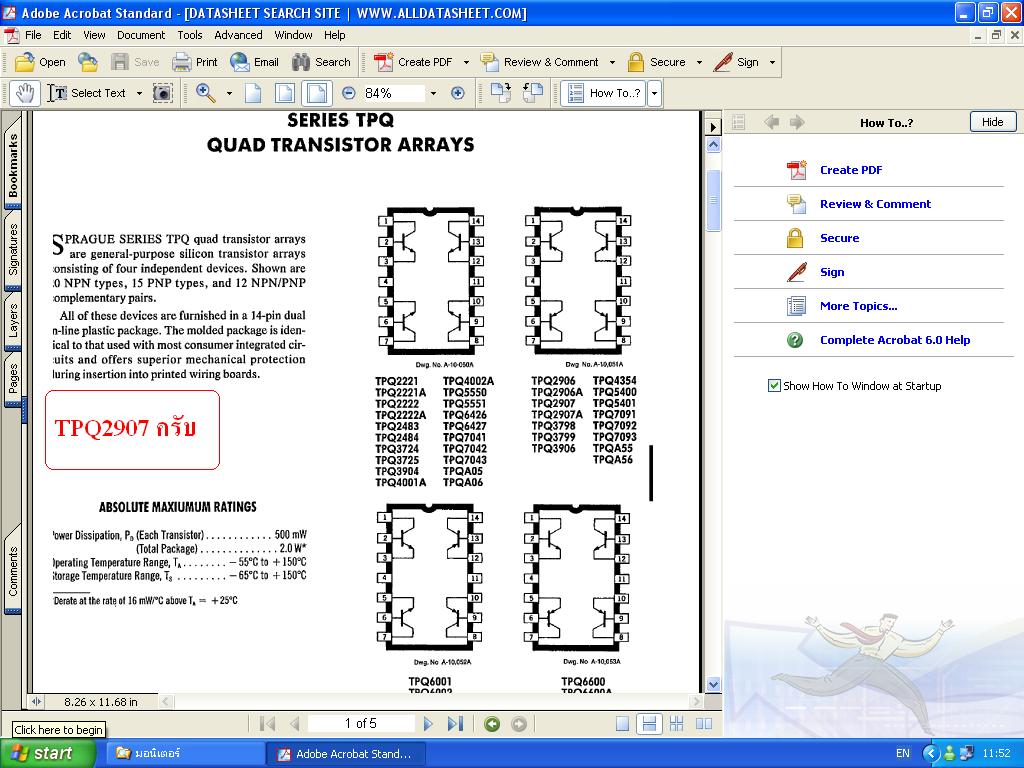Set view to Fit Width icon
The image size is (1024, 768).
click(x=317, y=93)
